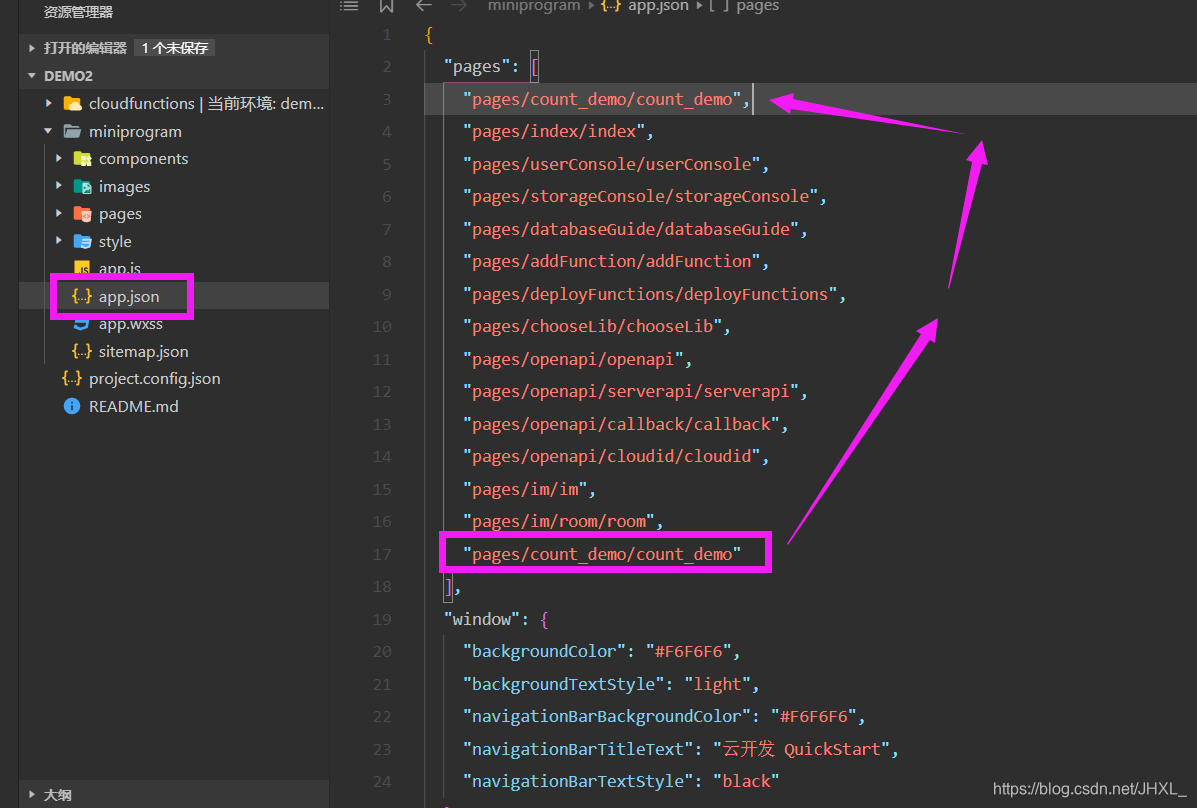The image size is (1197, 808).
Task: Expand the style folder arrow
Action: [59, 241]
